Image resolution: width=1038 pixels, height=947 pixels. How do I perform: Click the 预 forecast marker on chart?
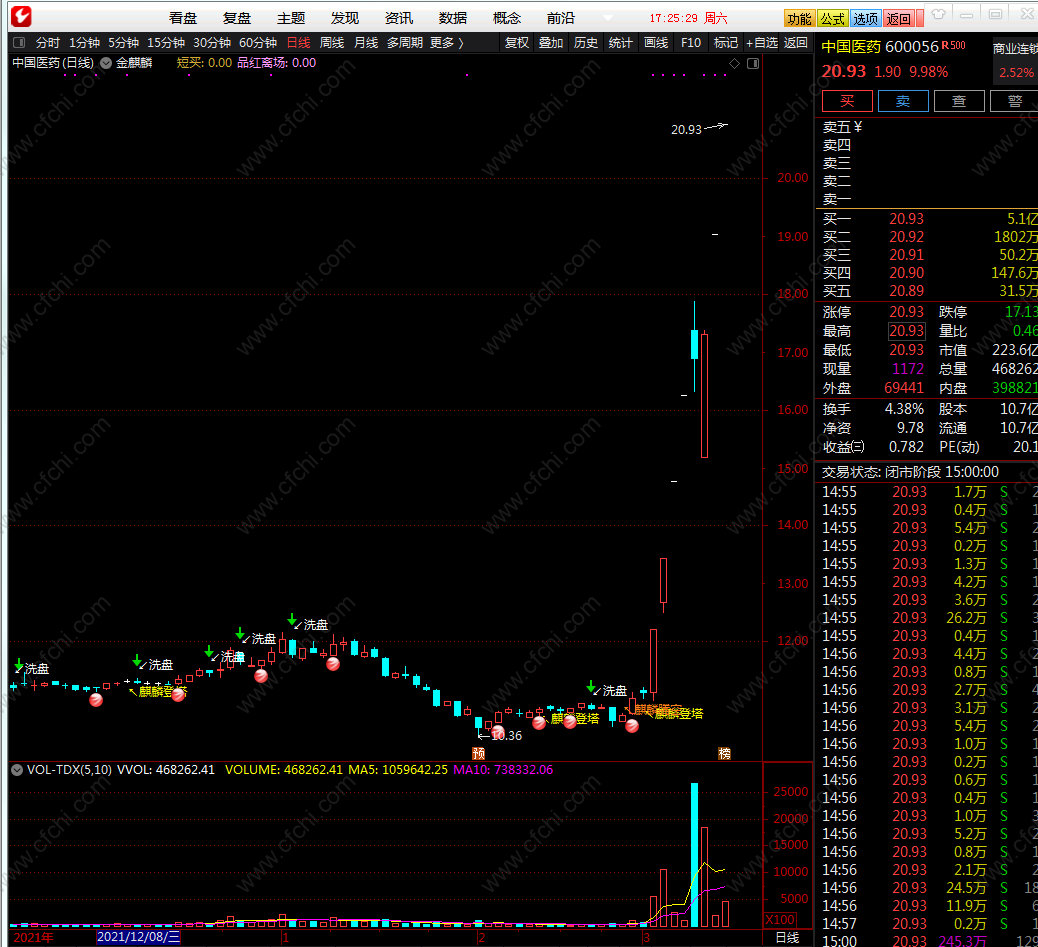[x=479, y=754]
